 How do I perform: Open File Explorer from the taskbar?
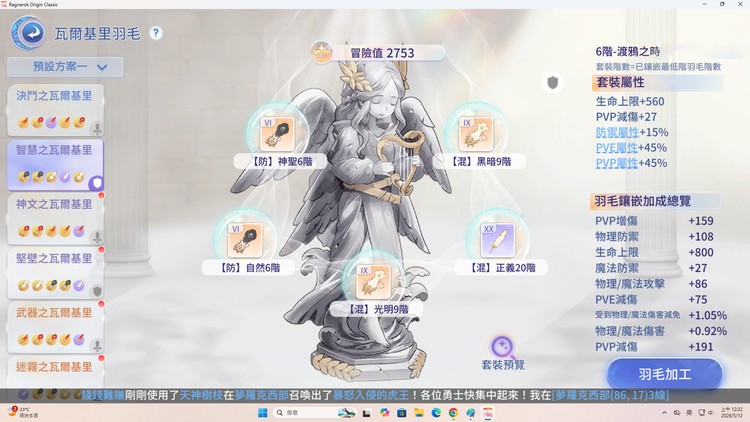click(x=419, y=412)
